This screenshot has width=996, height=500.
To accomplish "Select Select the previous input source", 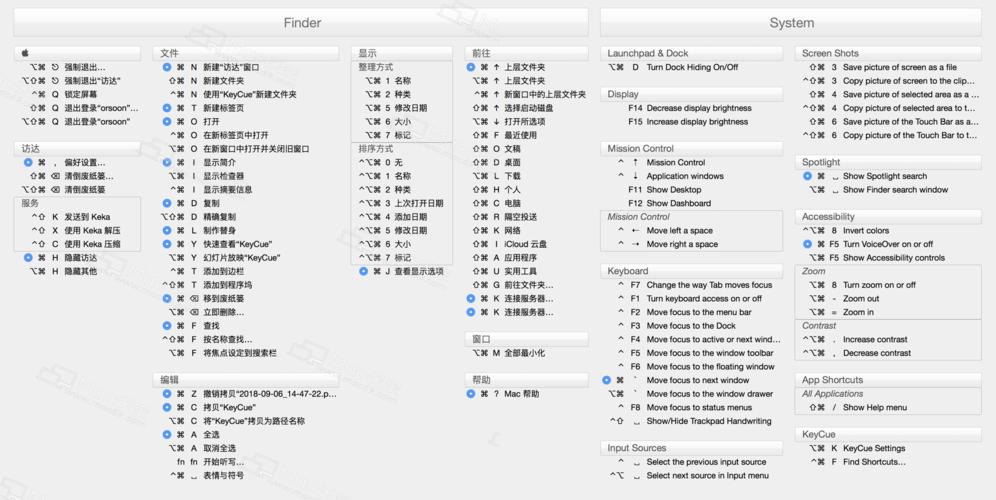I will (x=691, y=462).
